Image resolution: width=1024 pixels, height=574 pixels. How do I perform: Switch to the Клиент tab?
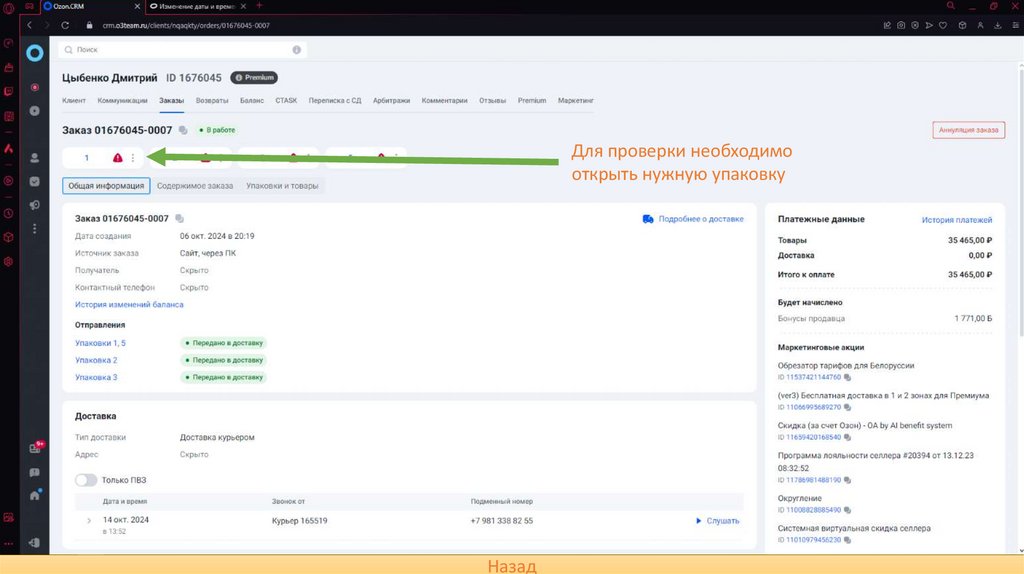[x=74, y=101]
